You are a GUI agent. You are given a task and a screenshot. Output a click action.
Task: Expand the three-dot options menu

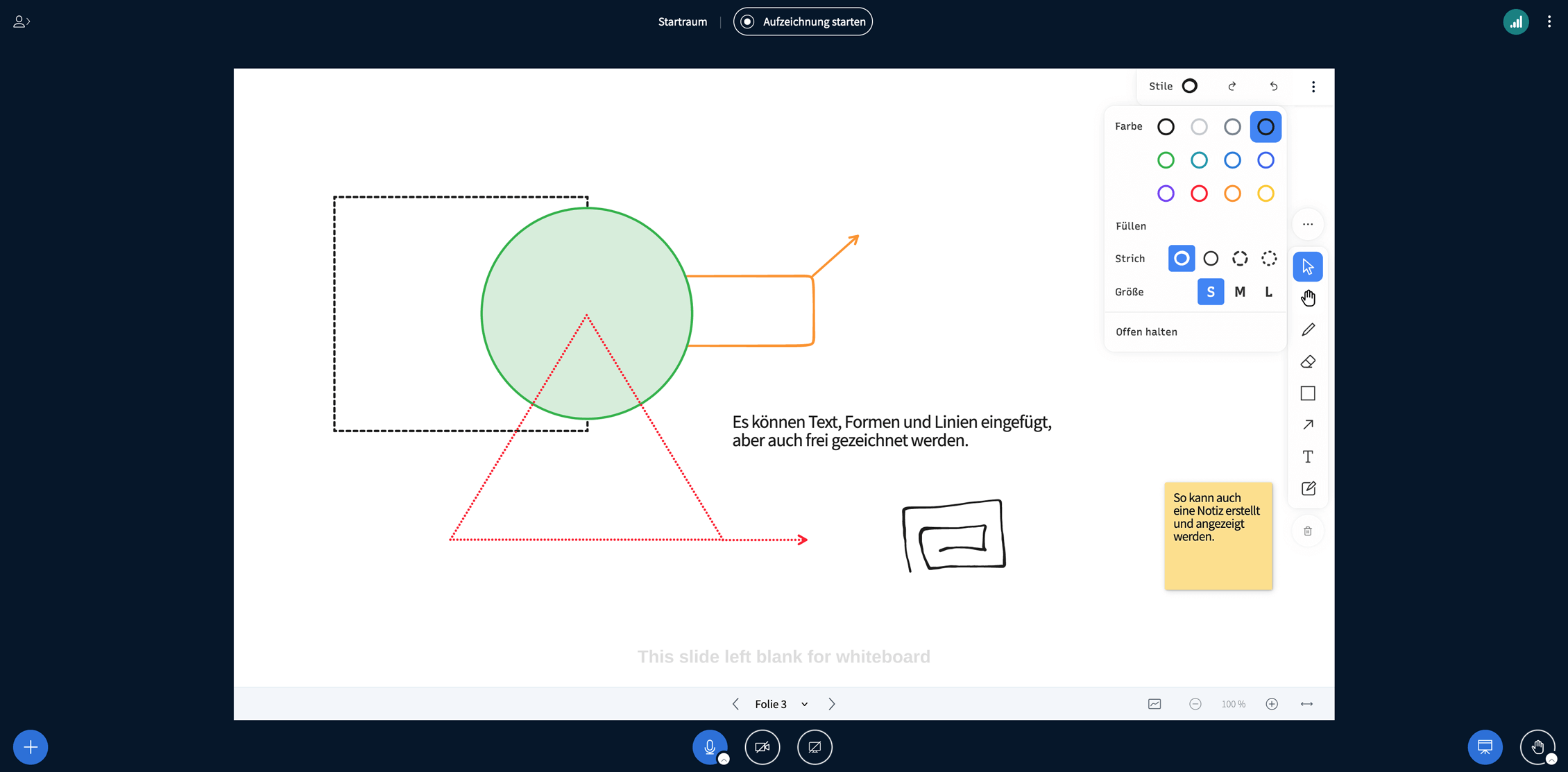click(x=1313, y=86)
